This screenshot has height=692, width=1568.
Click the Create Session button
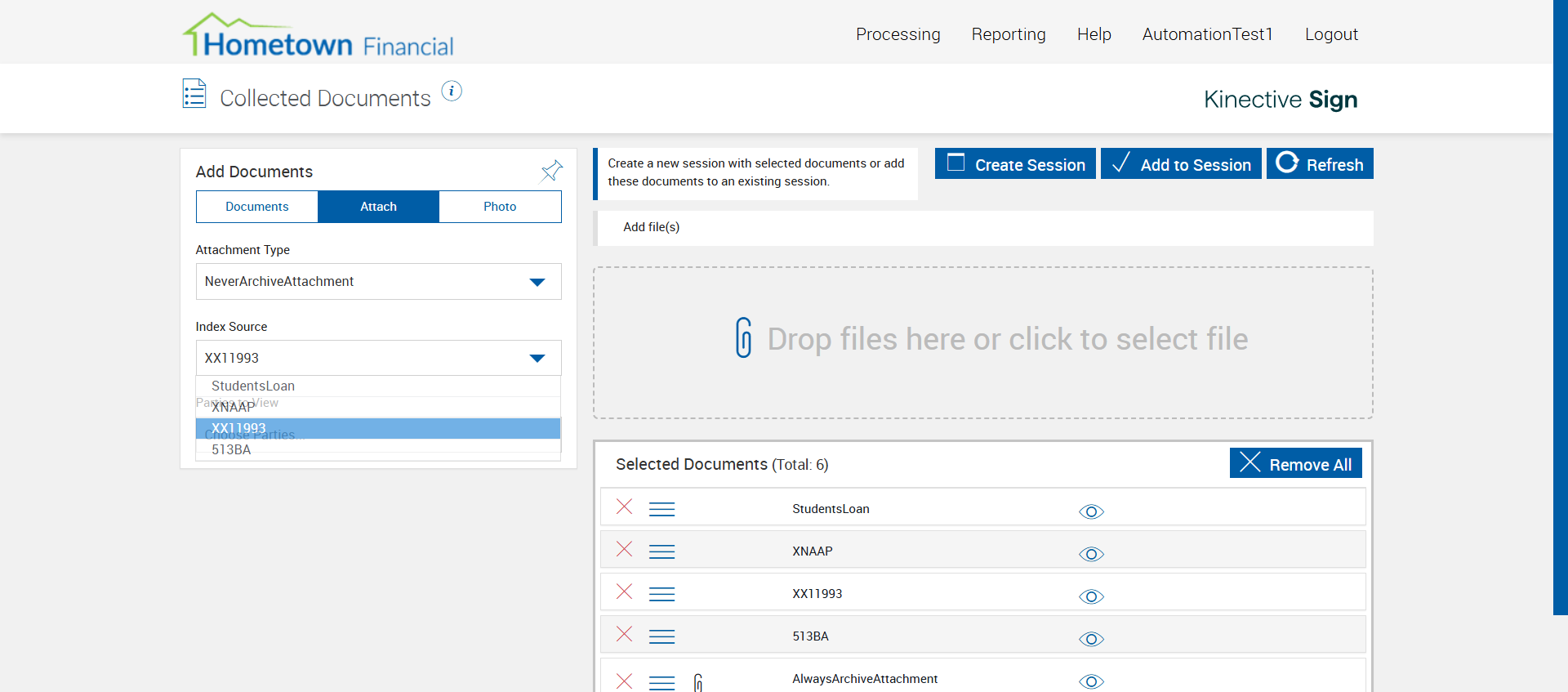pos(1015,164)
